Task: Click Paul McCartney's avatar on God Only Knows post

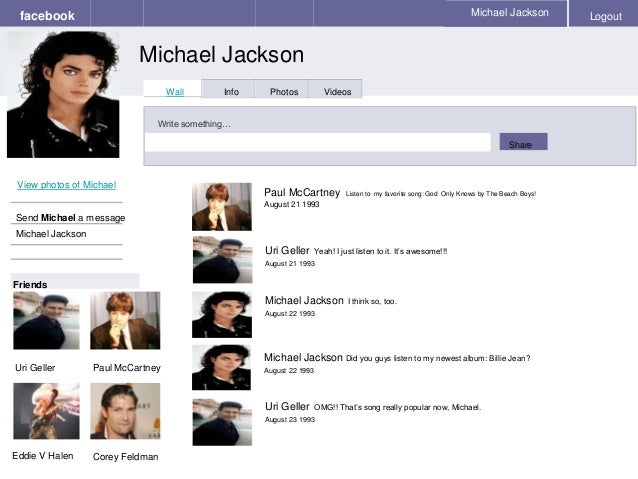Action: tap(222, 207)
